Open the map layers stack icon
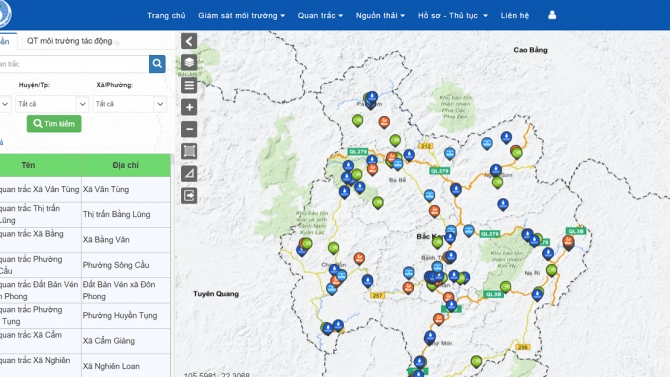The width and height of the screenshot is (670, 377). point(189,63)
